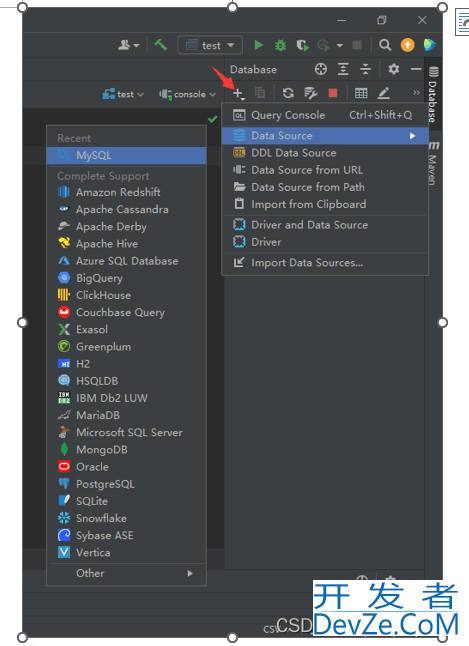The width and height of the screenshot is (469, 646).
Task: Click Import Data Sources...
Action: click(x=325, y=262)
